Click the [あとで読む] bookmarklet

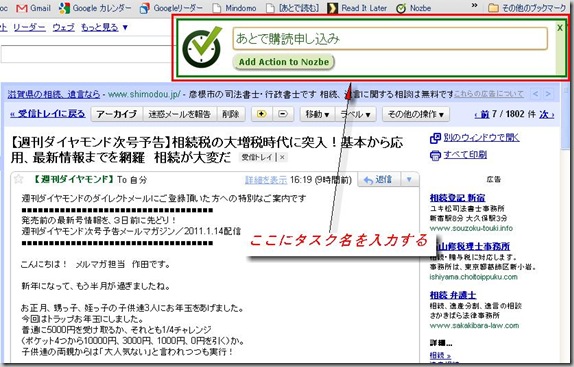[292, 8]
